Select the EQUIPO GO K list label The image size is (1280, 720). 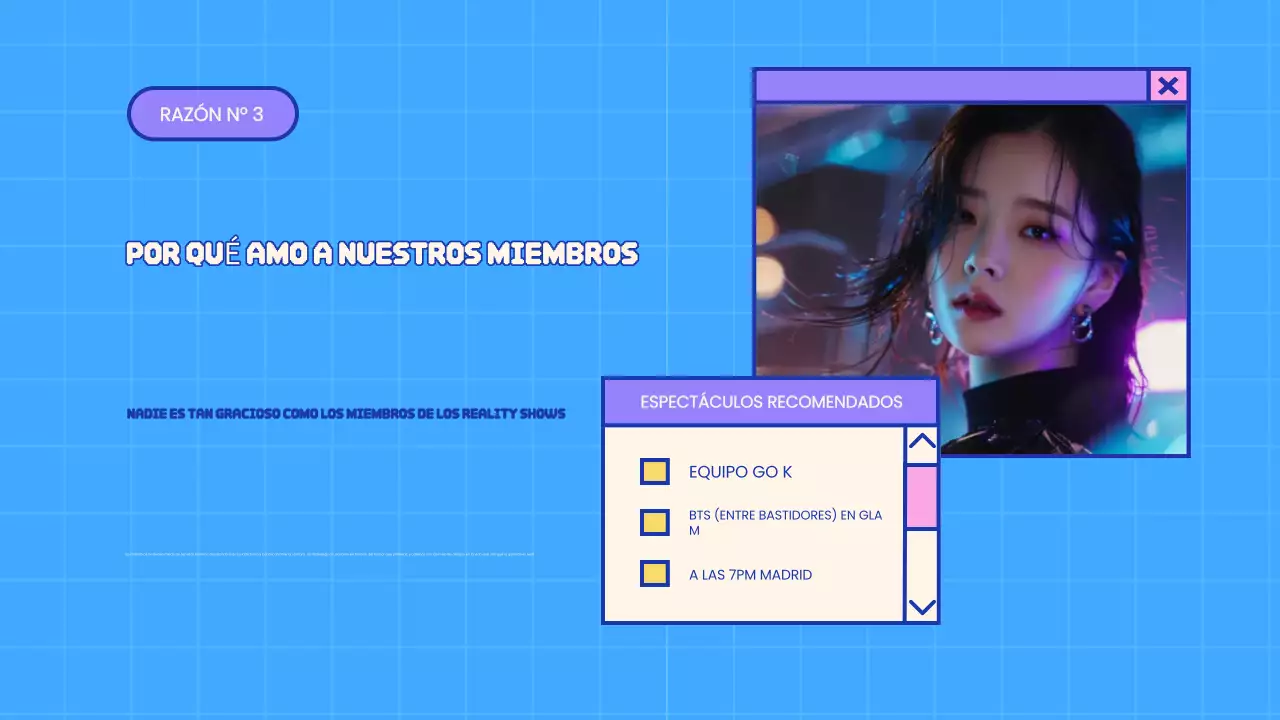pyautogui.click(x=740, y=472)
